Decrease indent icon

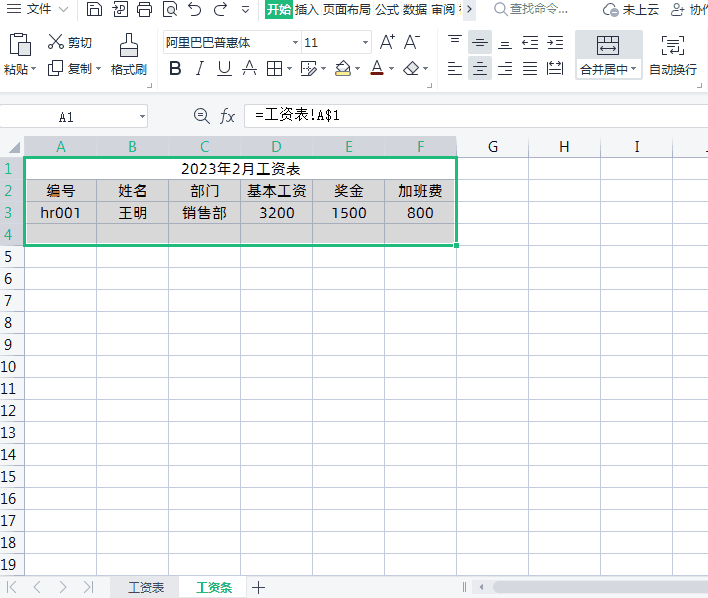click(x=530, y=43)
